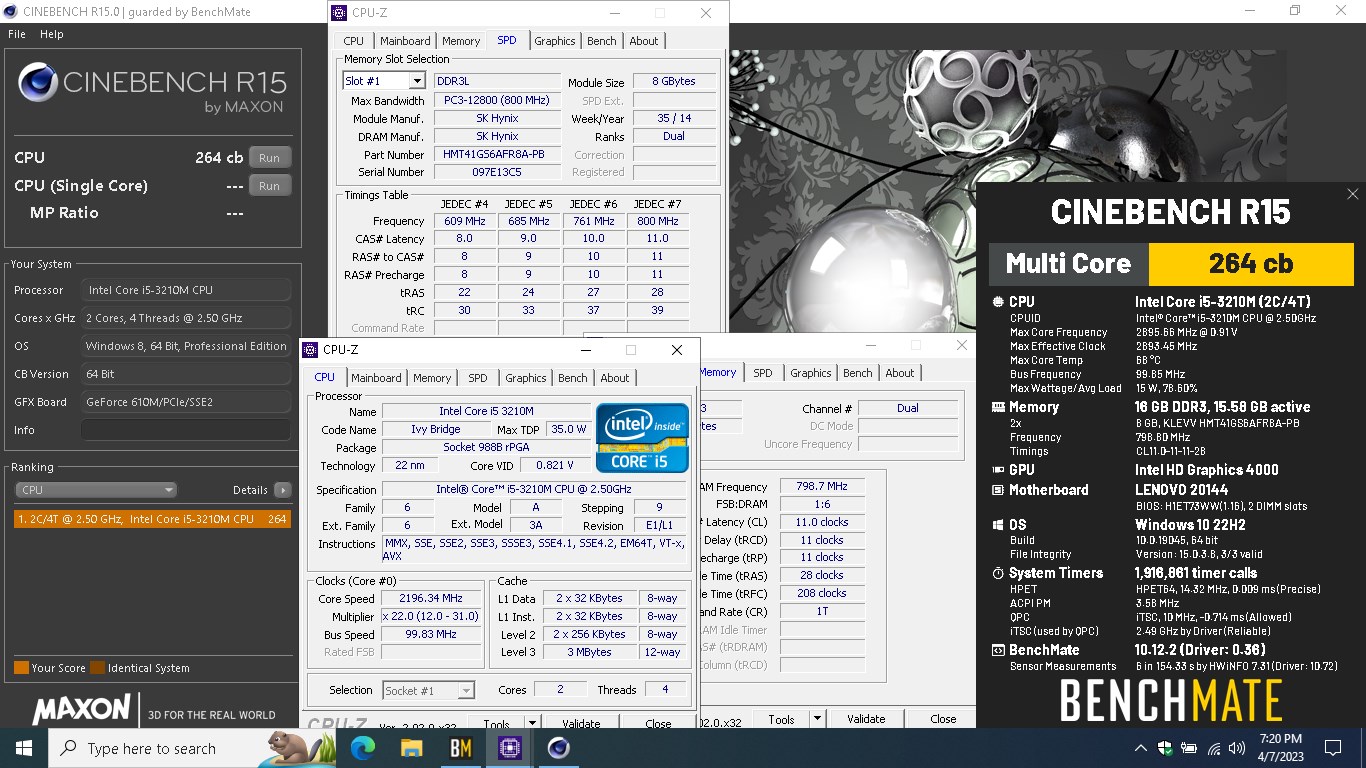Click Close button in Memory CPU-Z window
Viewport: 1366px width, 768px height.
tap(943, 719)
